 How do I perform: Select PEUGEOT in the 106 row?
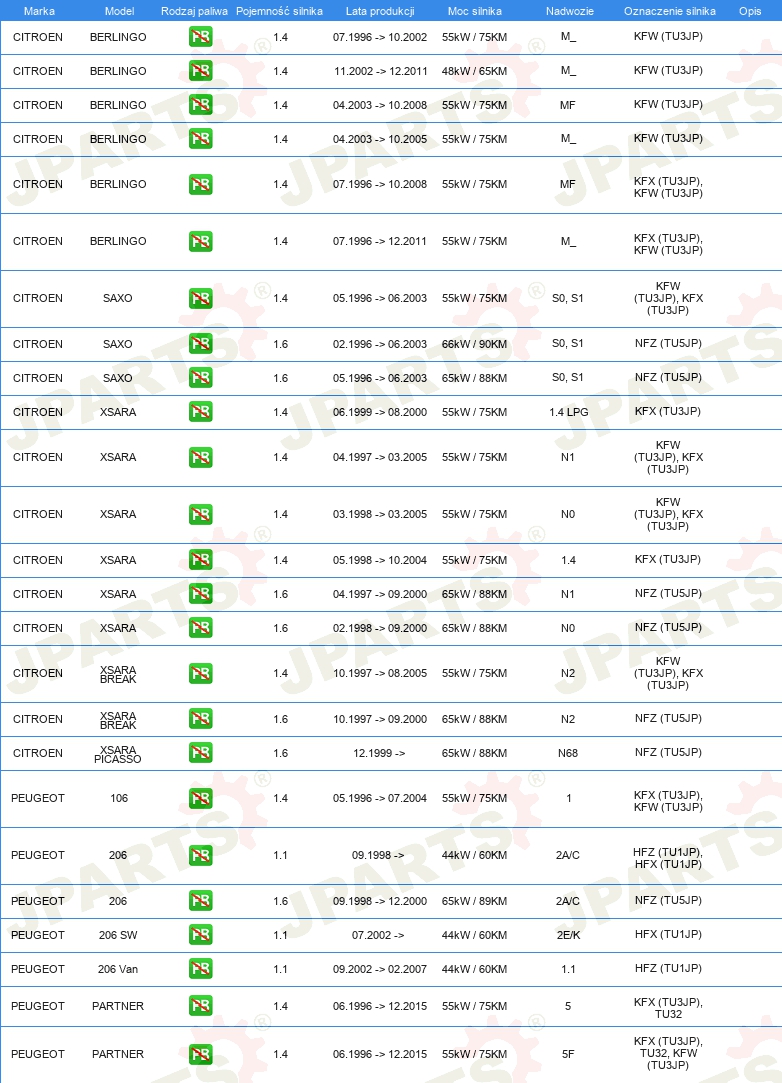[38, 798]
